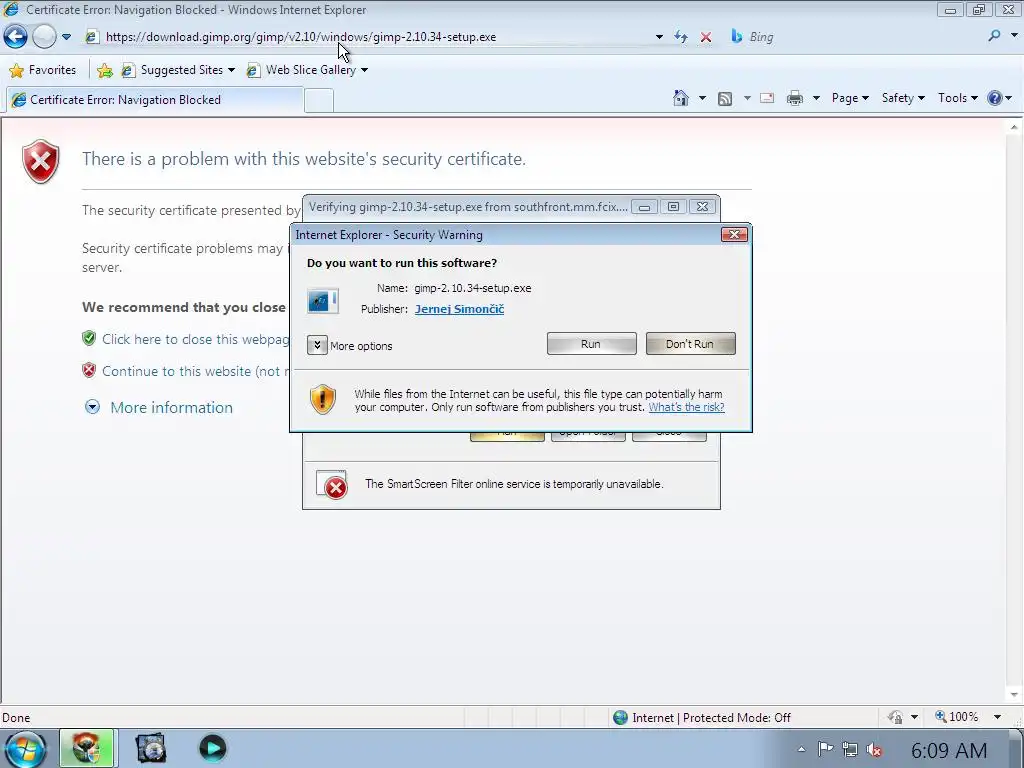Open the Print options dropdown arrow
This screenshot has width=1024, height=768.
816,99
